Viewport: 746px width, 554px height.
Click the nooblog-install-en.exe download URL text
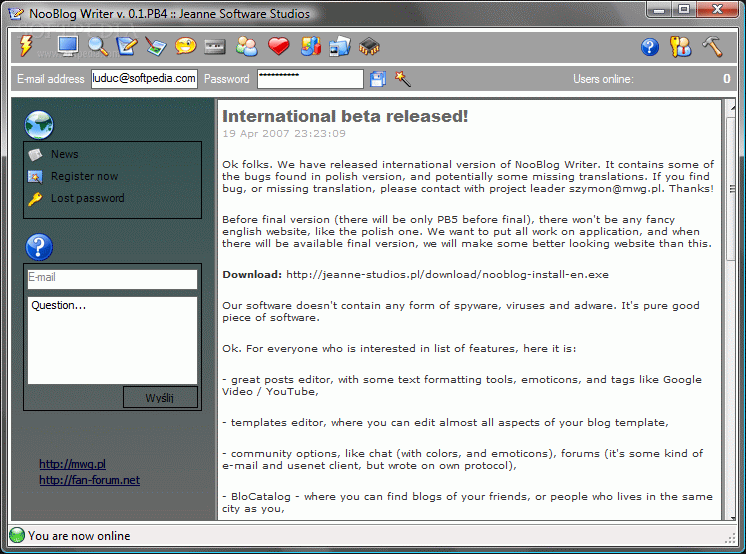[x=447, y=275]
